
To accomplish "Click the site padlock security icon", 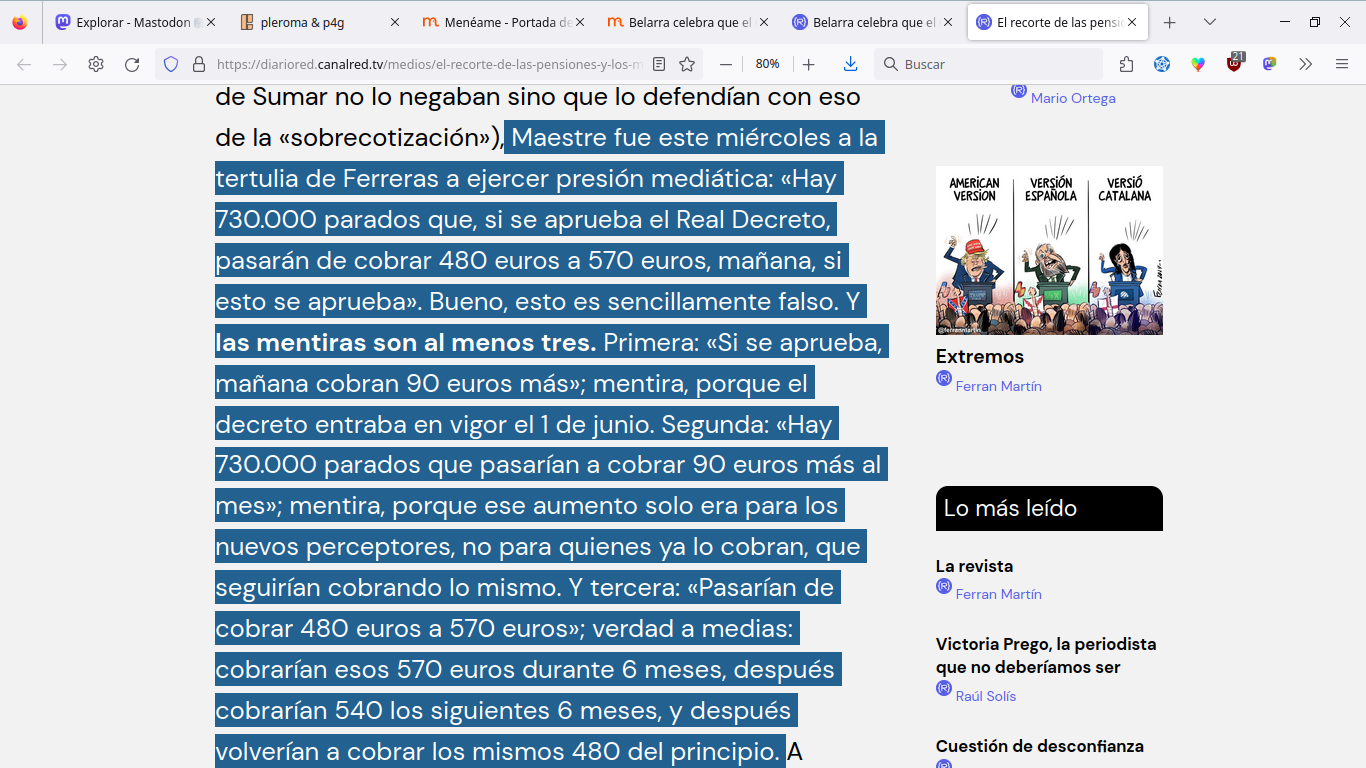I will tap(199, 64).
